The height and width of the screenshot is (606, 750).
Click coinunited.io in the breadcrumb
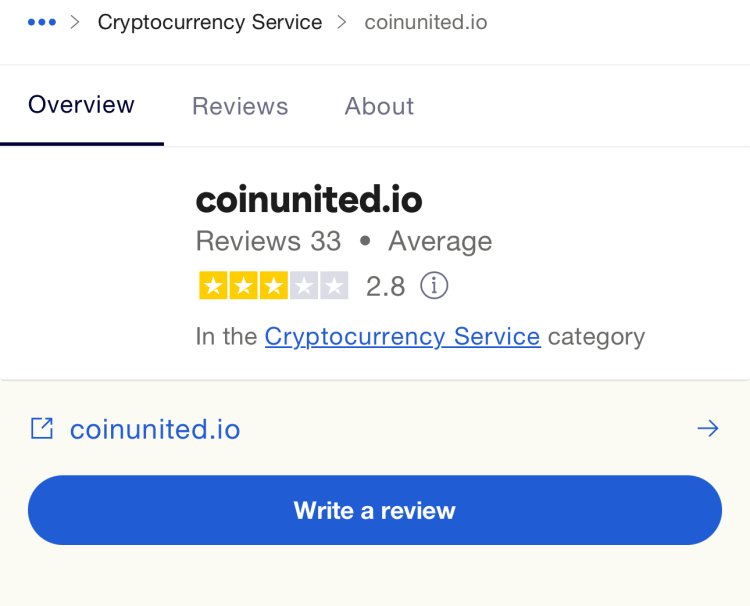click(426, 22)
